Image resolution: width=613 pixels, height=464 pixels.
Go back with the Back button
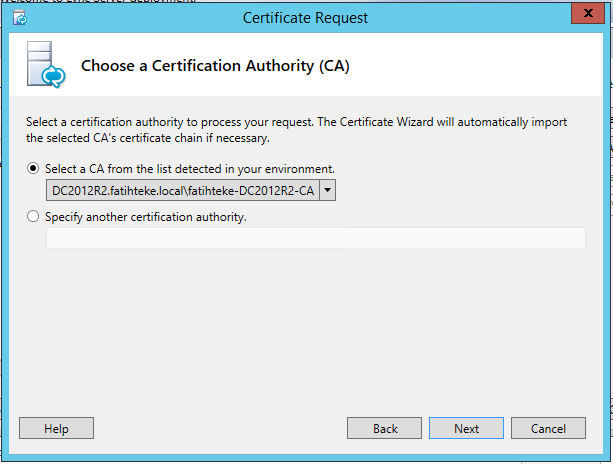click(x=384, y=428)
